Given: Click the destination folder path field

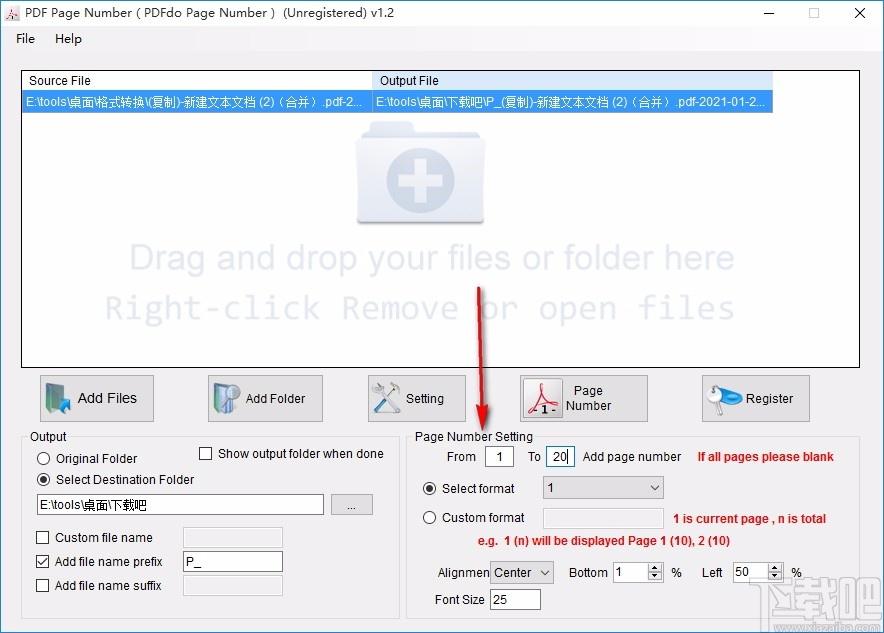Looking at the screenshot, I should click(180, 505).
